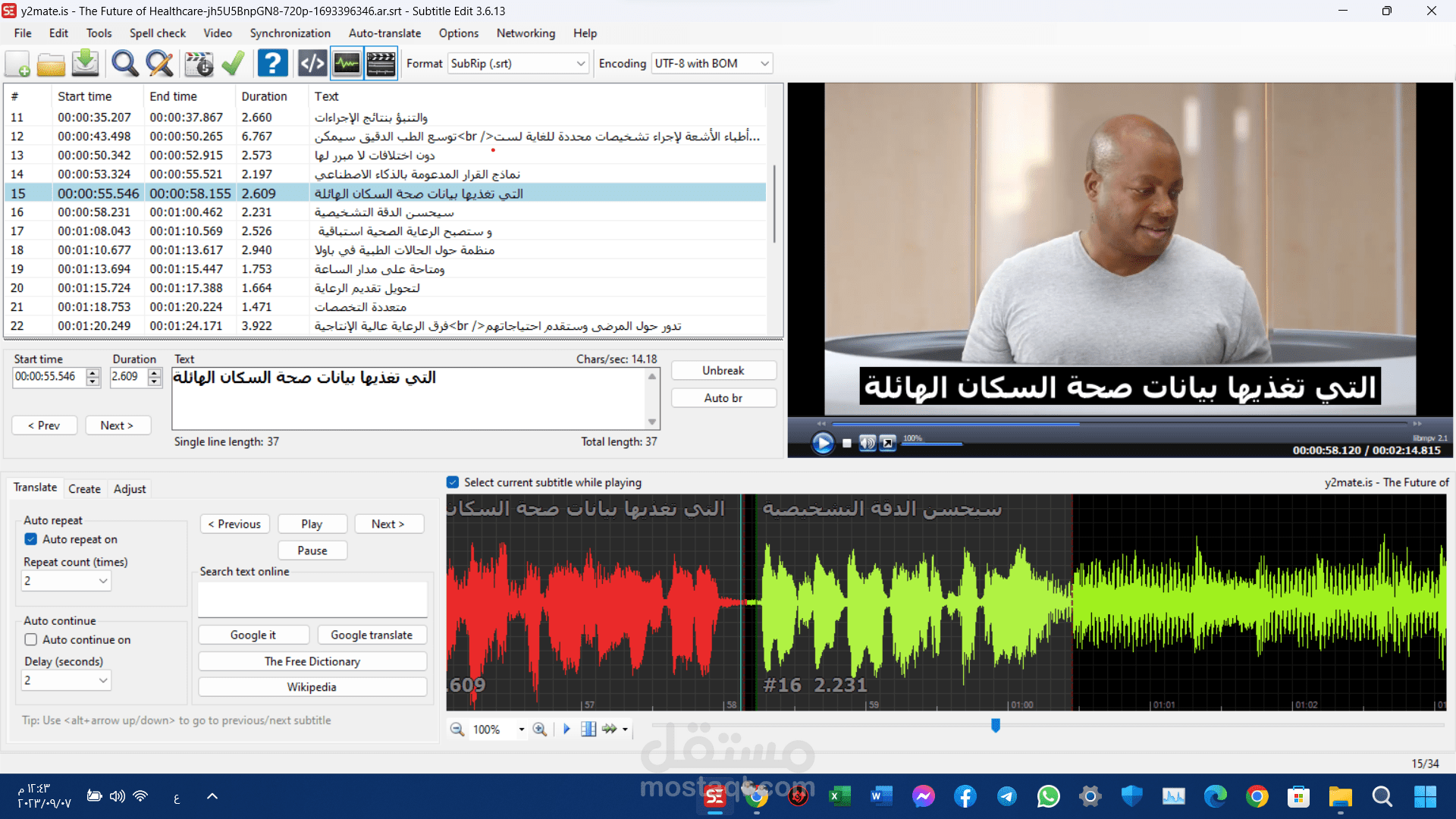
Task: Open the File menu
Action: [x=23, y=33]
